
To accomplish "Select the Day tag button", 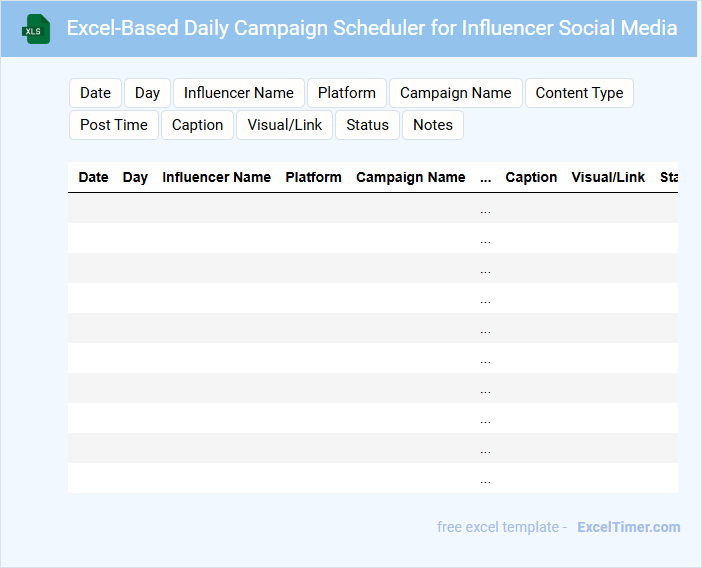I will 147,93.
